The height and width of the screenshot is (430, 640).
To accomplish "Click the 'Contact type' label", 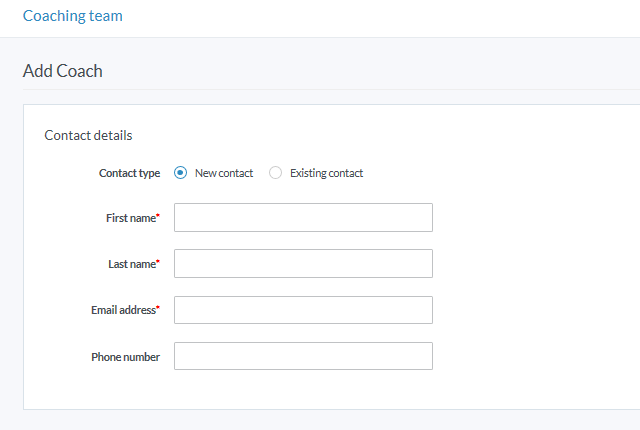I will [129, 173].
